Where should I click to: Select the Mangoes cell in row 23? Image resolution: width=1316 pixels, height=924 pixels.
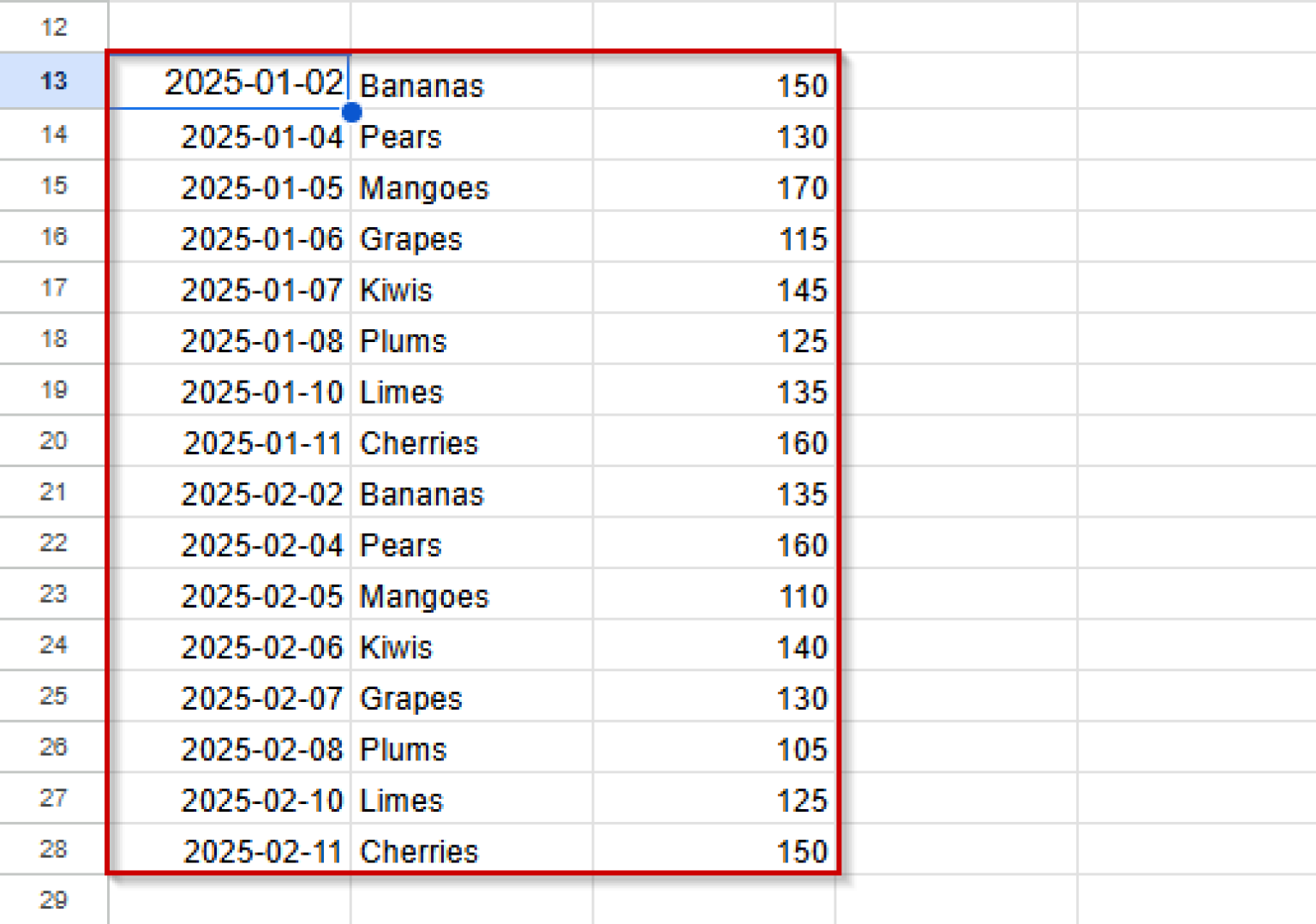(471, 596)
